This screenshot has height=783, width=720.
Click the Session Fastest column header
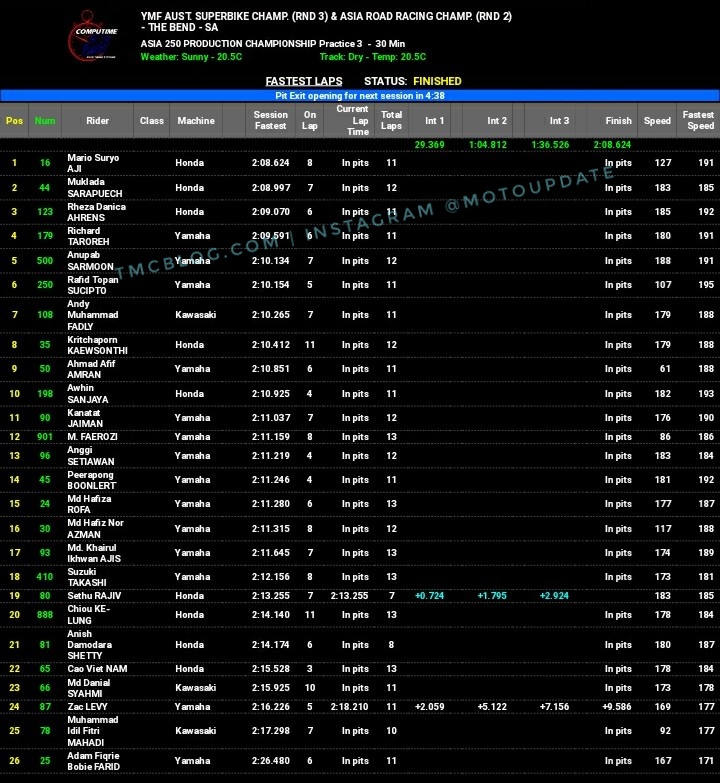point(270,120)
